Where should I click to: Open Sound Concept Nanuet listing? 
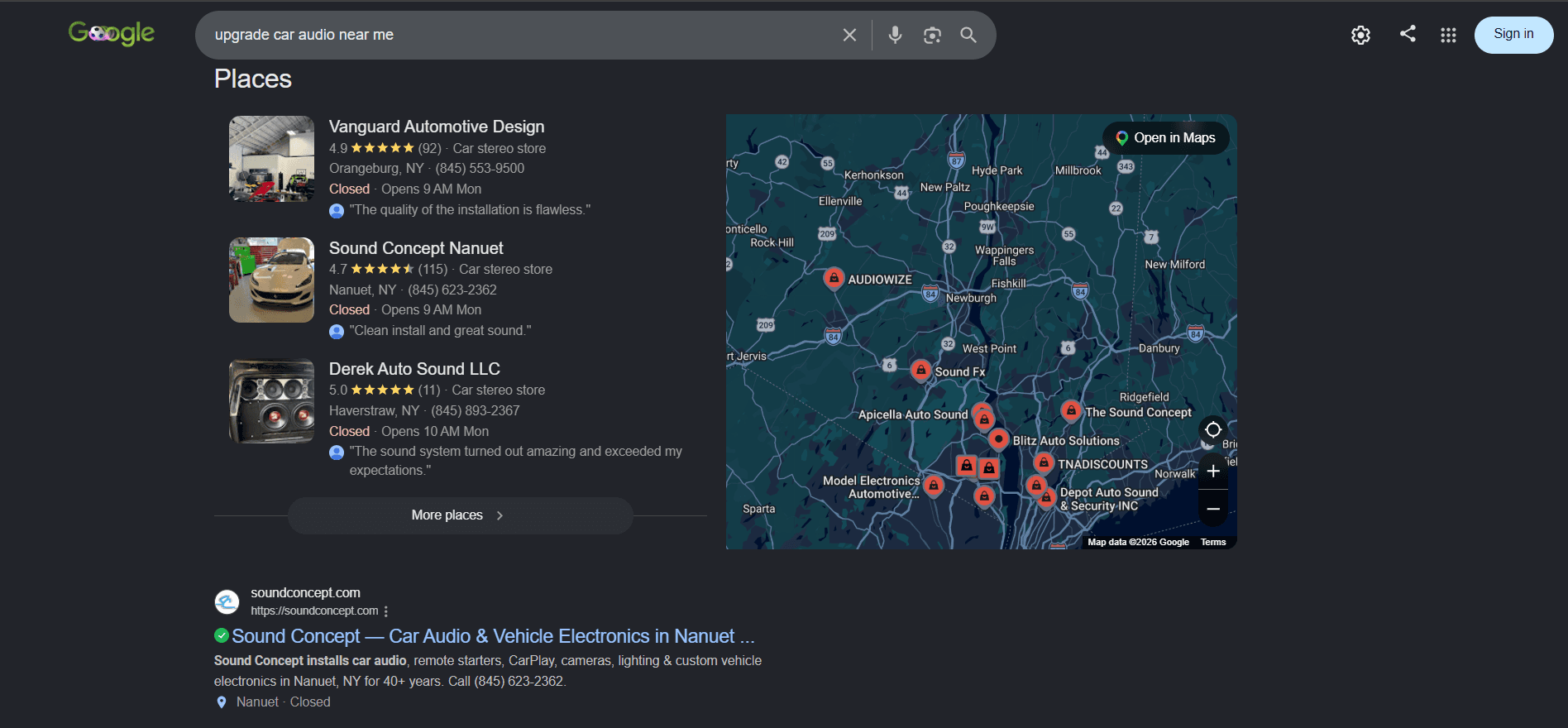tap(416, 248)
